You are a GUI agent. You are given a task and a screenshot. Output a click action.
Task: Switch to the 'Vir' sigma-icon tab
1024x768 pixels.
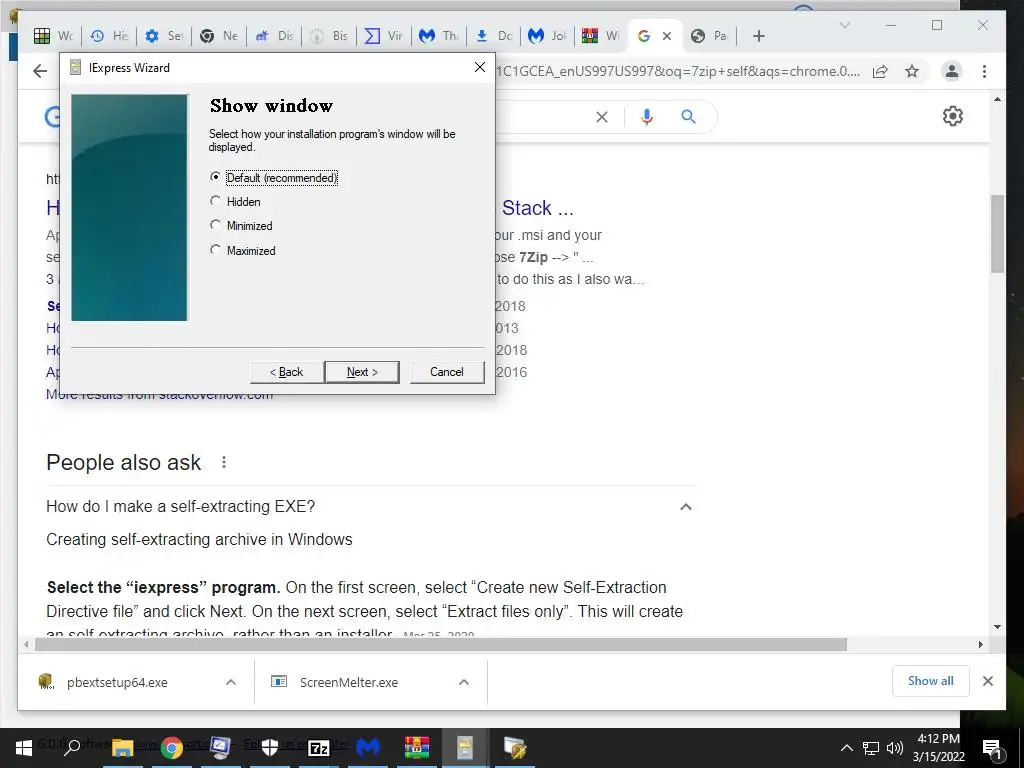[x=383, y=36]
